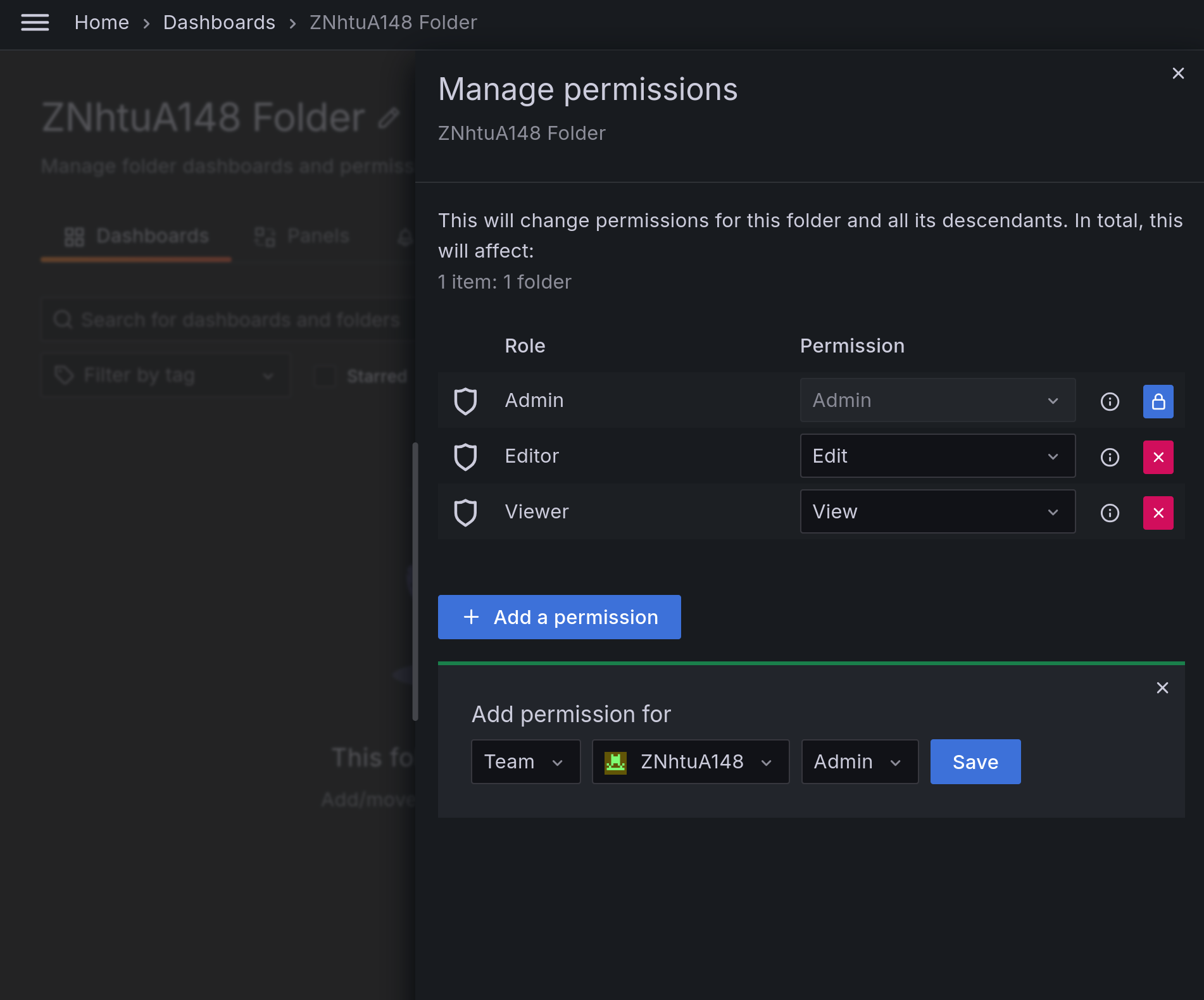Navigate to Dashboards via the breadcrumb
This screenshot has width=1204, height=1000.
[219, 22]
